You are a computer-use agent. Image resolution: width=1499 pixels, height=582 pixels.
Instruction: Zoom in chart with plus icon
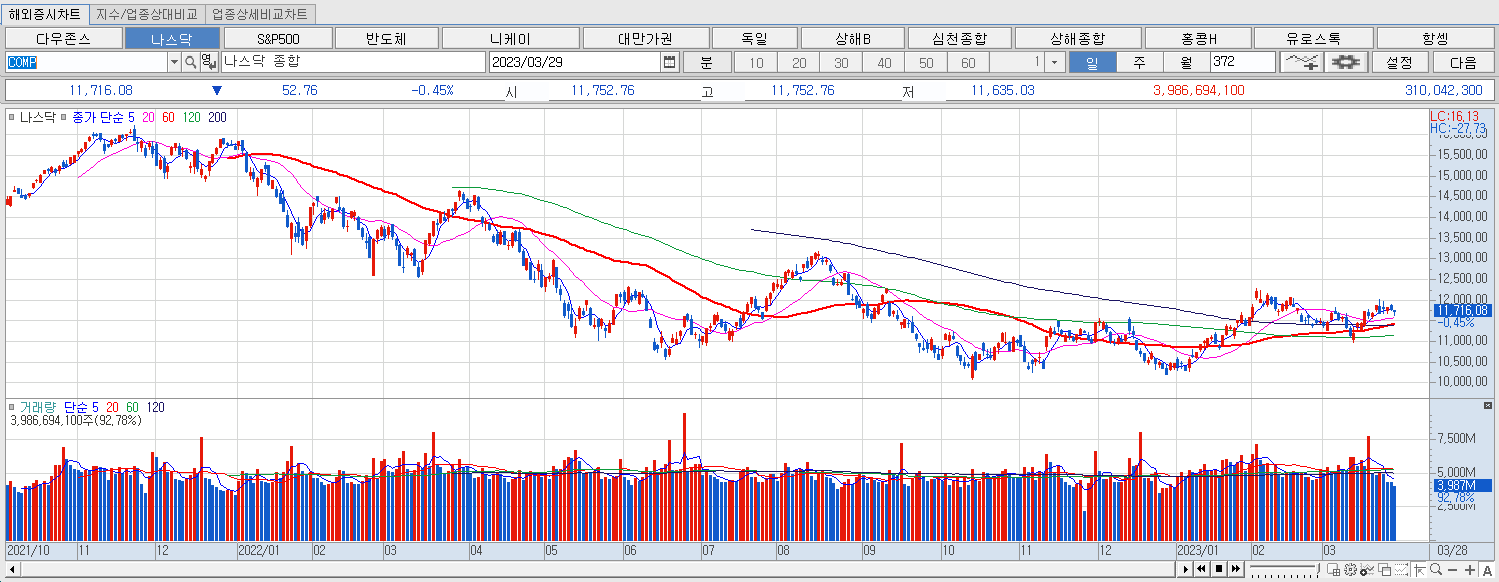pos(1470,570)
